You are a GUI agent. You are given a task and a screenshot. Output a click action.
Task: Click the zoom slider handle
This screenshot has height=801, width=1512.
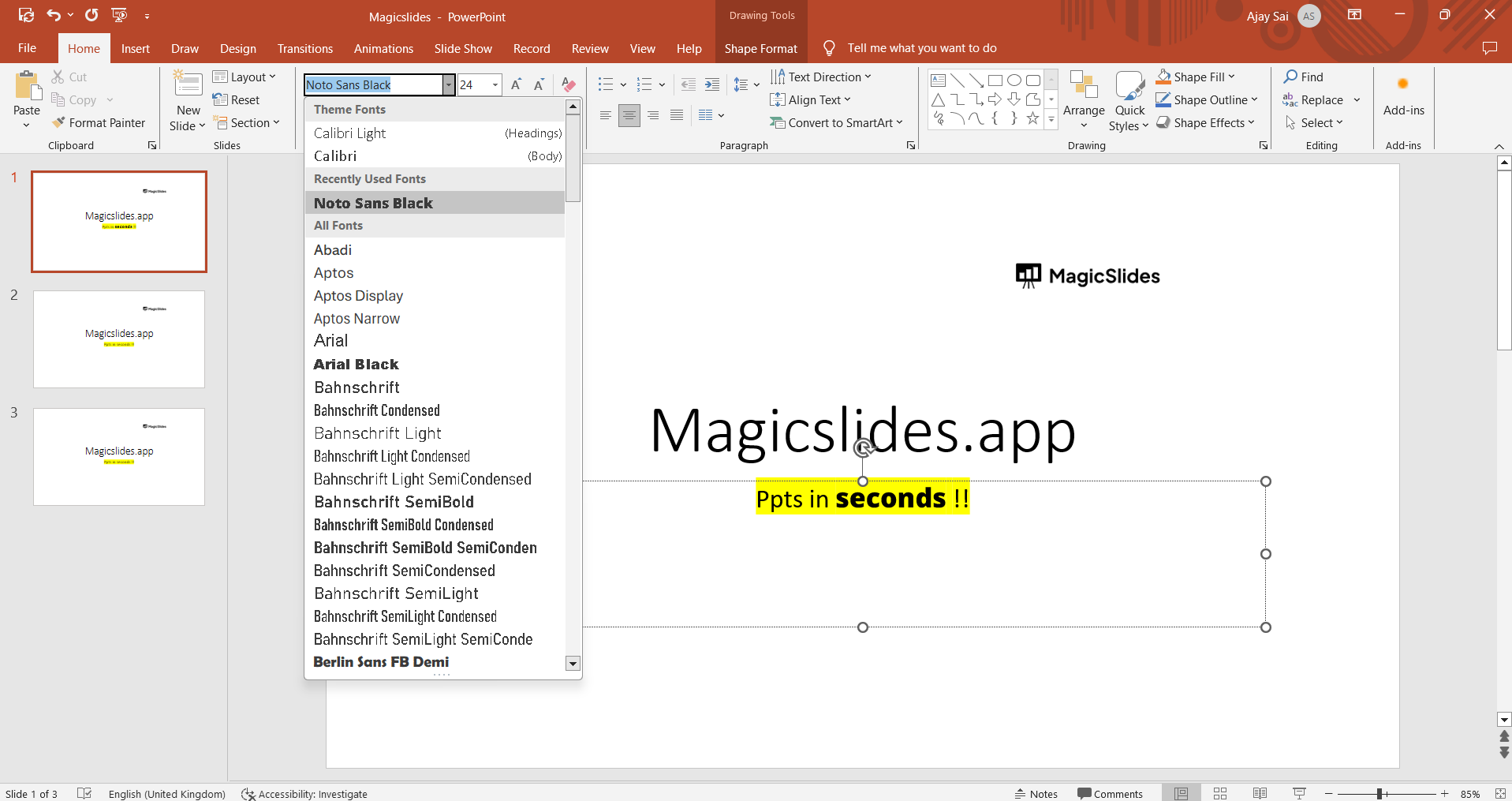1379,794
